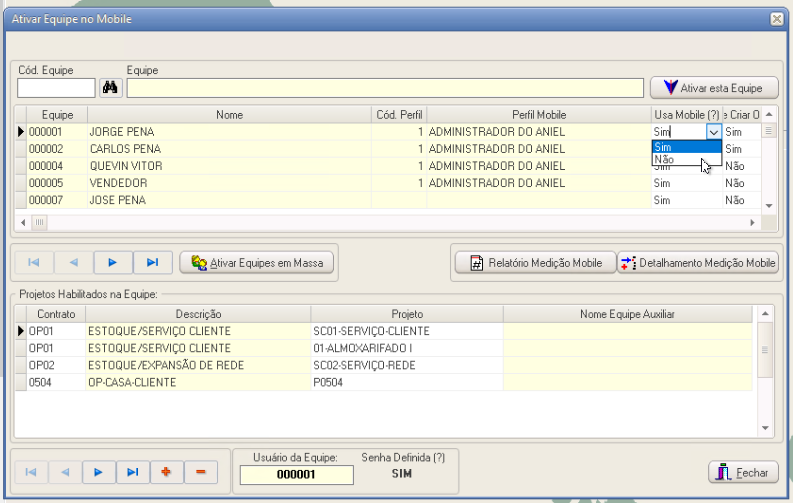Image resolution: width=793 pixels, height=503 pixels.
Task: Collapse the Usa Mobile combo box arrow
Action: 713,131
